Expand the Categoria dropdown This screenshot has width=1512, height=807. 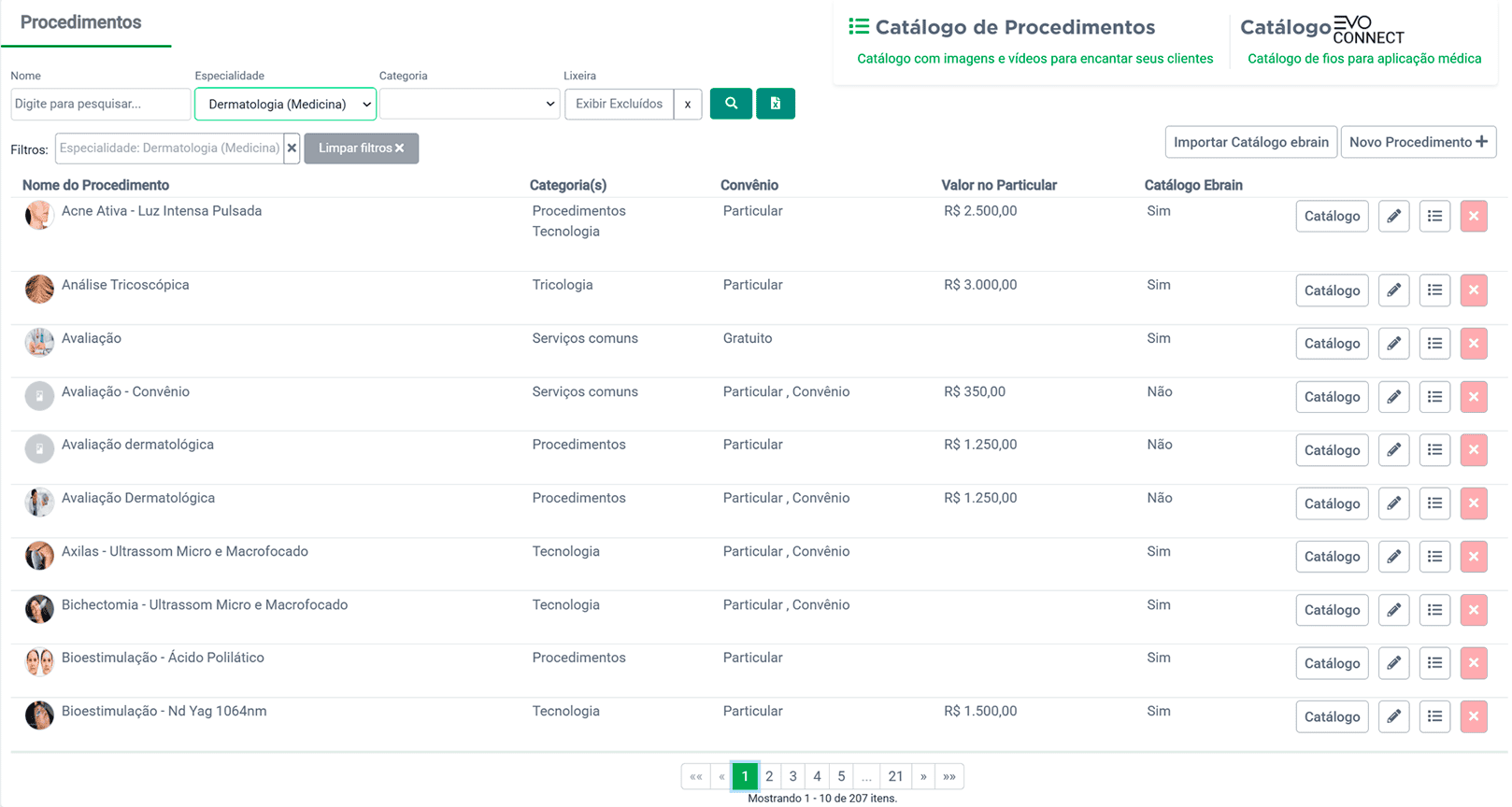[469, 104]
